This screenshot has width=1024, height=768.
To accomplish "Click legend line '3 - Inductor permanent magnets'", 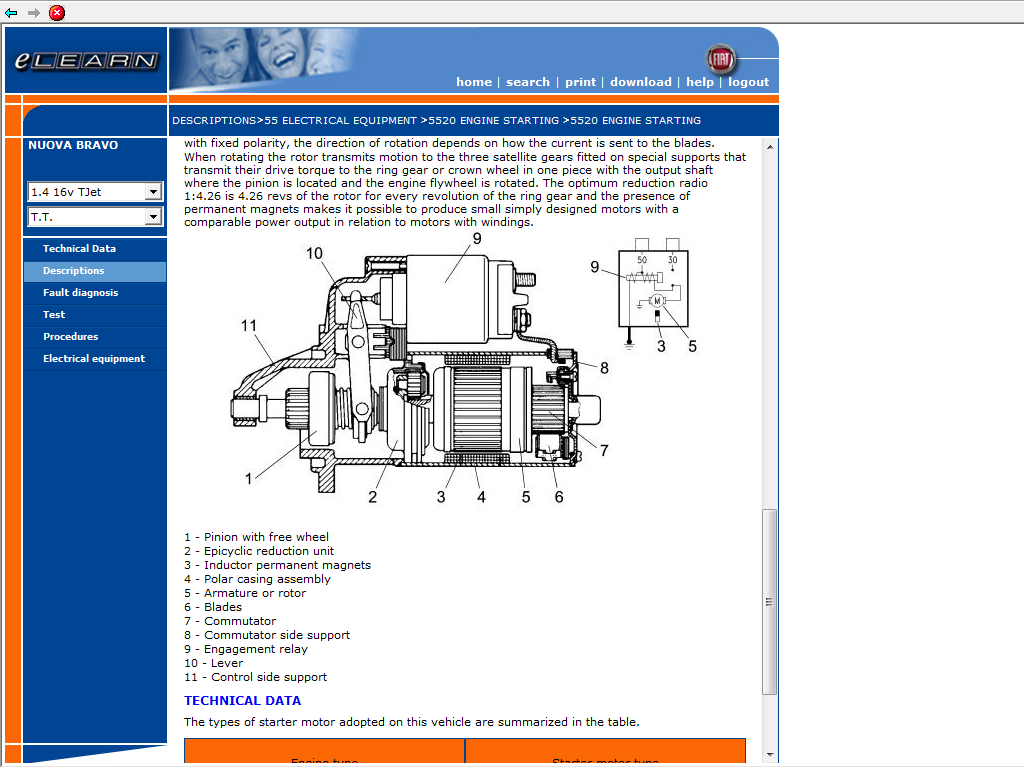I will (278, 566).
